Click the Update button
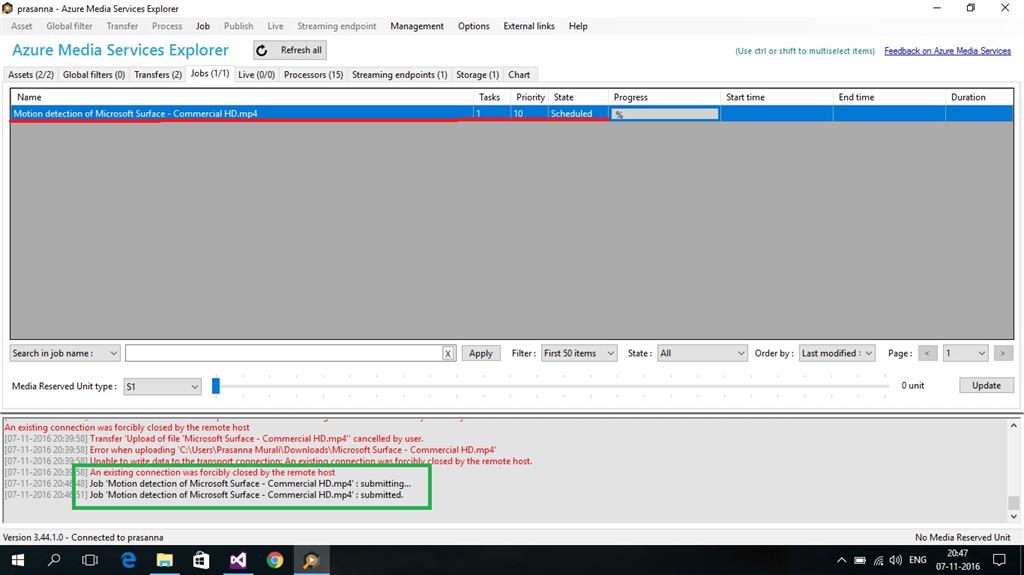This screenshot has width=1024, height=575. [986, 385]
